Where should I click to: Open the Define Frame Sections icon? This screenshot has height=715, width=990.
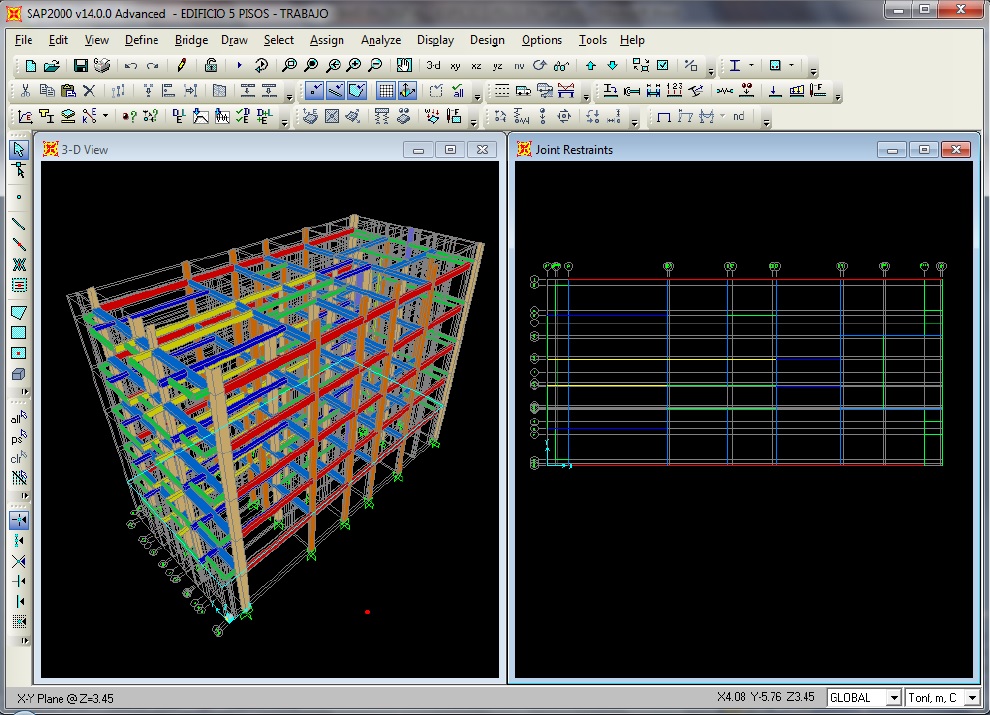point(46,116)
